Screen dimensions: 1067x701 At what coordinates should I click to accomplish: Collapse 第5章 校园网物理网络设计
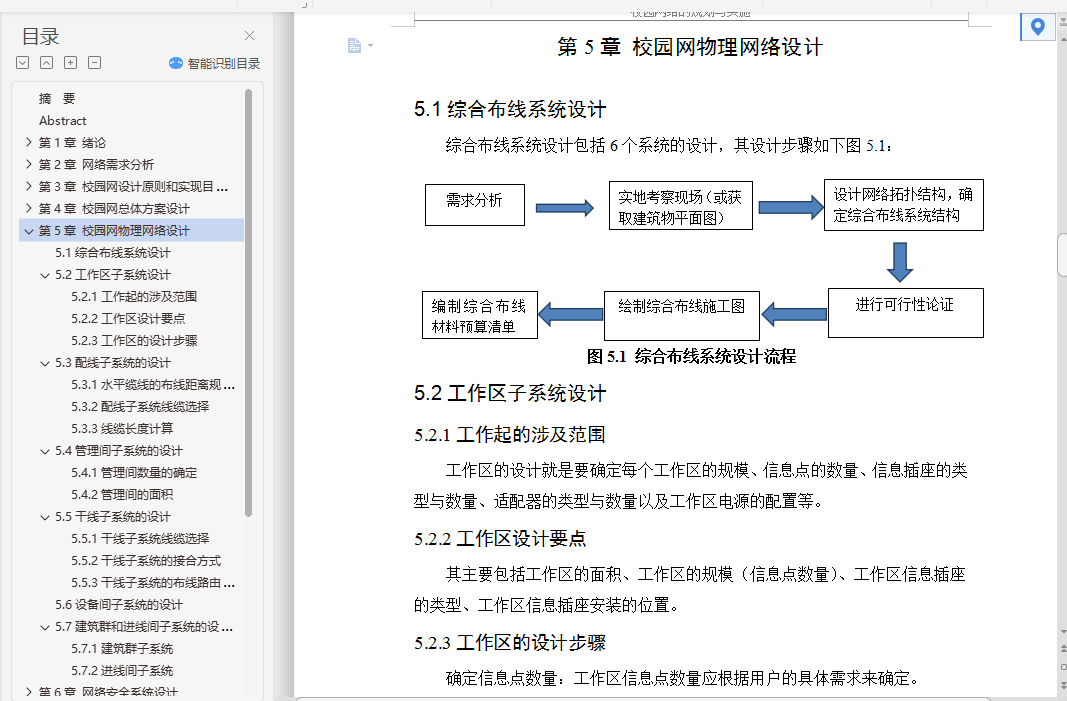(29, 231)
